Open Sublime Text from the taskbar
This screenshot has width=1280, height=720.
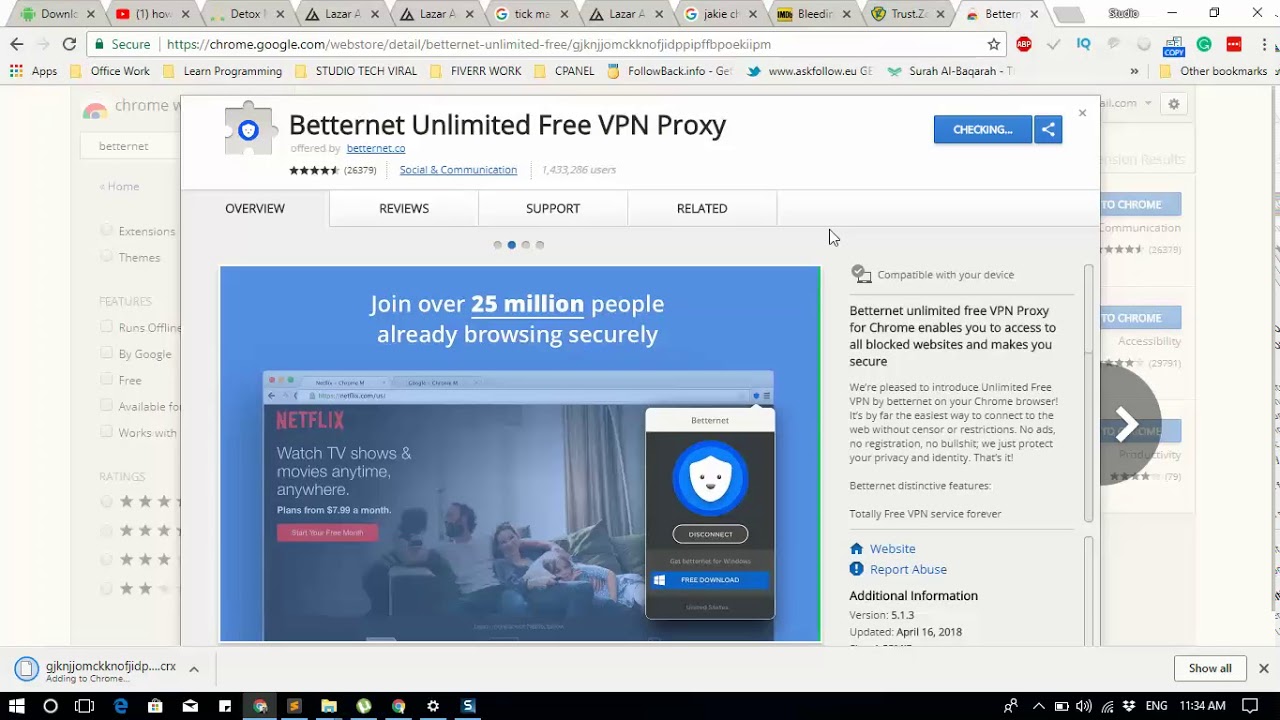coord(294,706)
